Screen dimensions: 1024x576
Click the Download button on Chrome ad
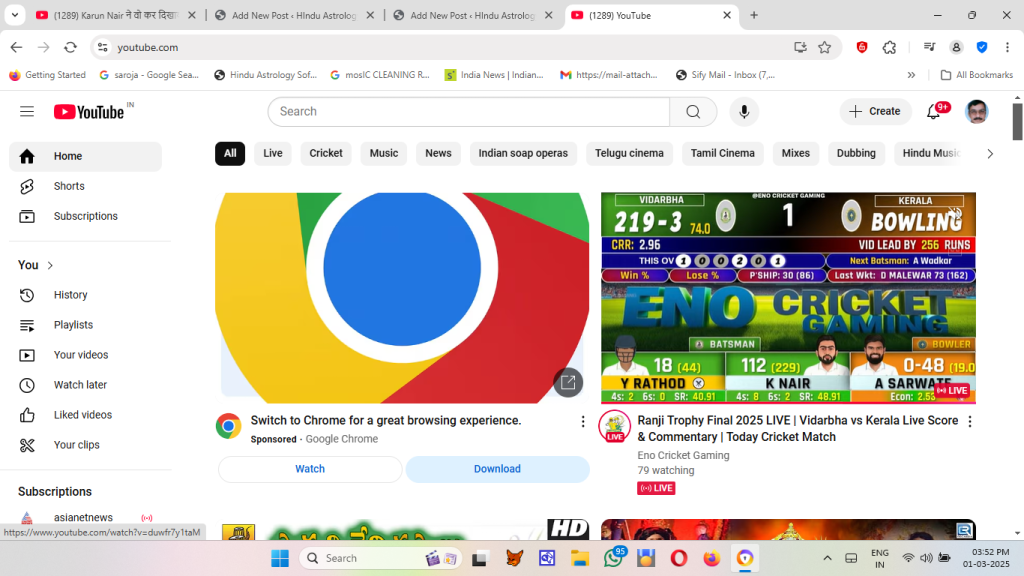498,469
